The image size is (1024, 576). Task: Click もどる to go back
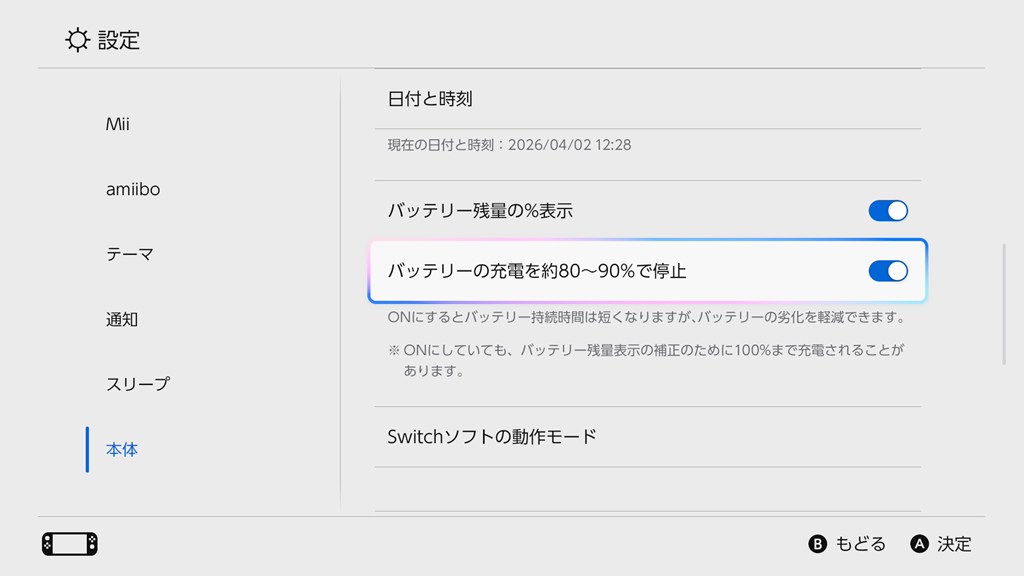point(848,544)
